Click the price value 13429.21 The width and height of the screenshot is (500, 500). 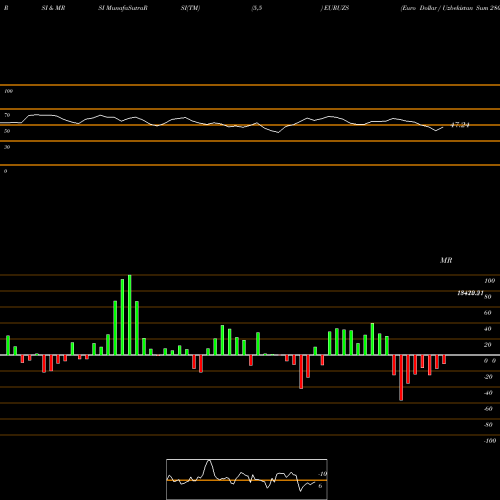coord(470,293)
